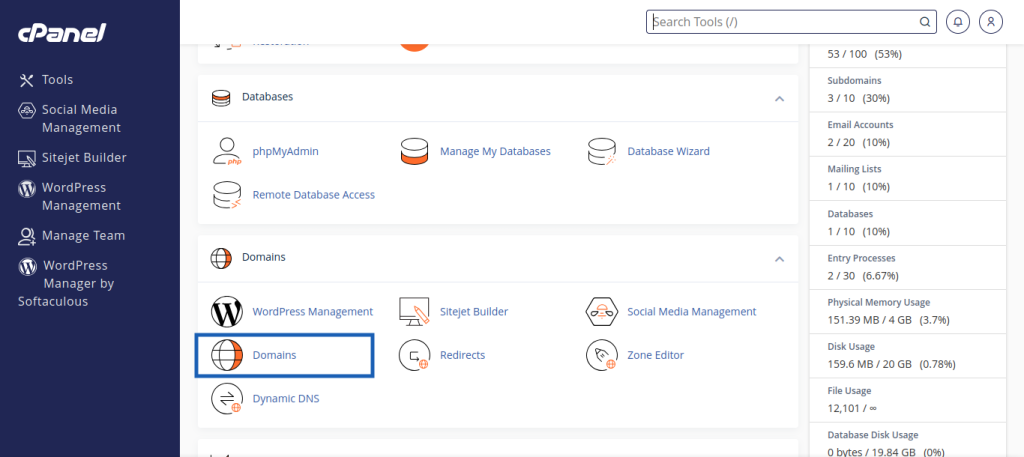
Task: Click the 12,101 / ∞ file usage value
Action: click(852, 408)
